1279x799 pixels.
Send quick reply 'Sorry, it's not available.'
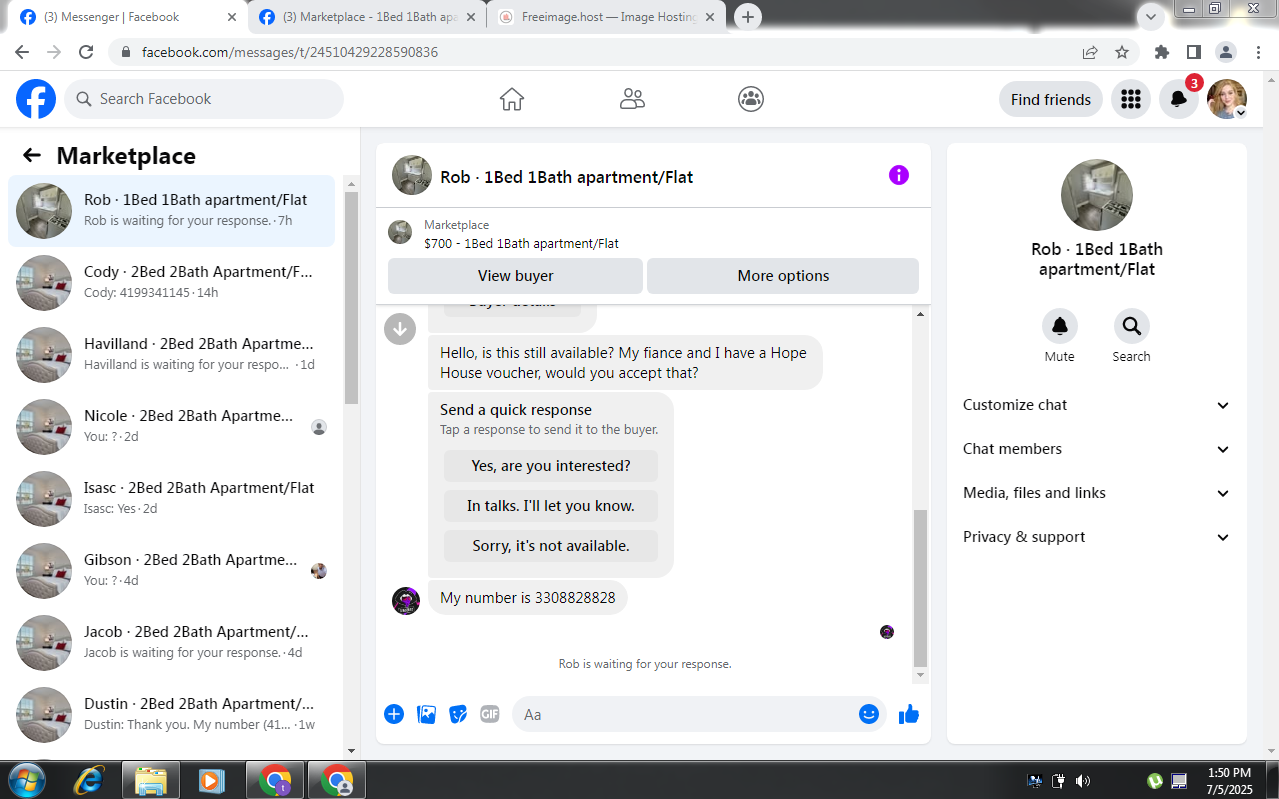(x=551, y=546)
